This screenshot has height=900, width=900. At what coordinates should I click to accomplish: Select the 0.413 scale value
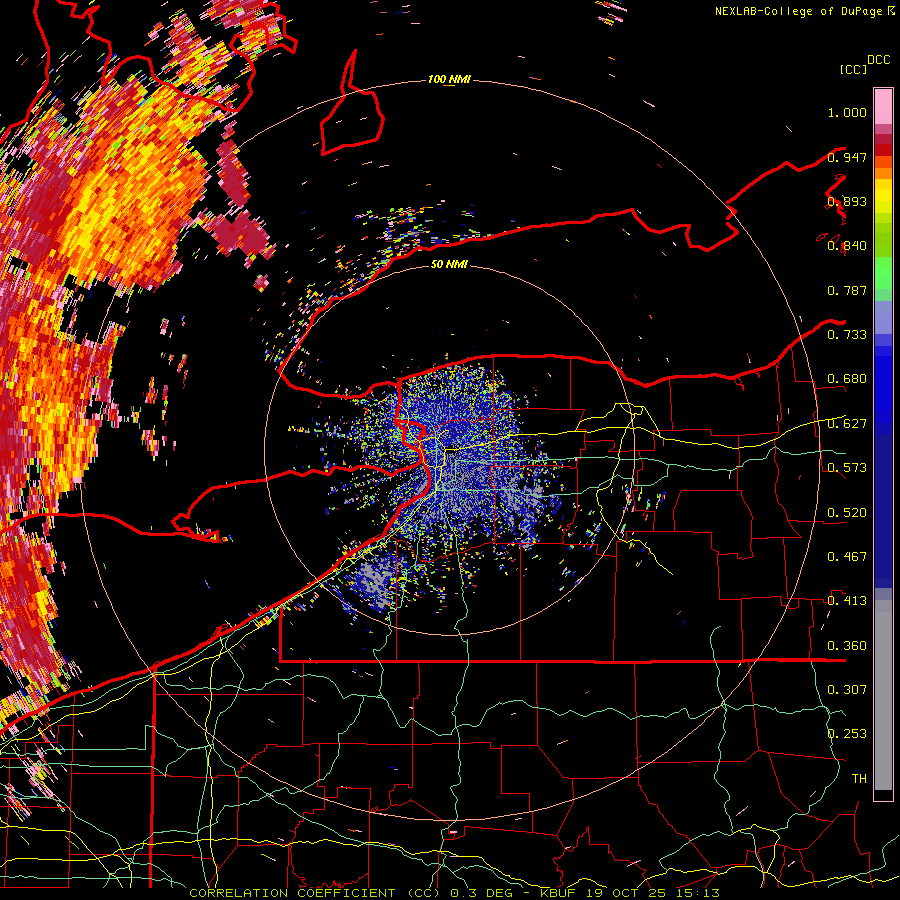[847, 601]
